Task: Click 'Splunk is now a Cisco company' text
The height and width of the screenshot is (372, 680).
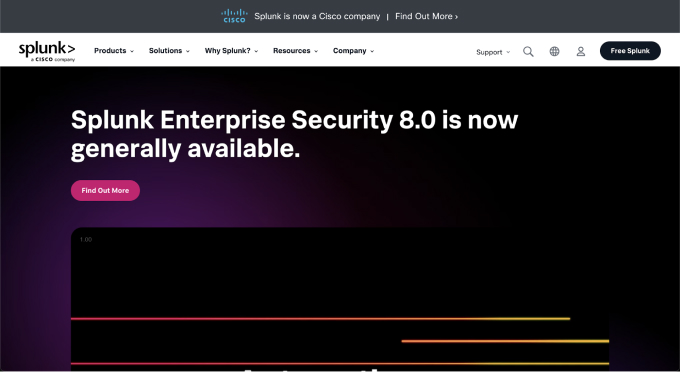Action: click(317, 16)
